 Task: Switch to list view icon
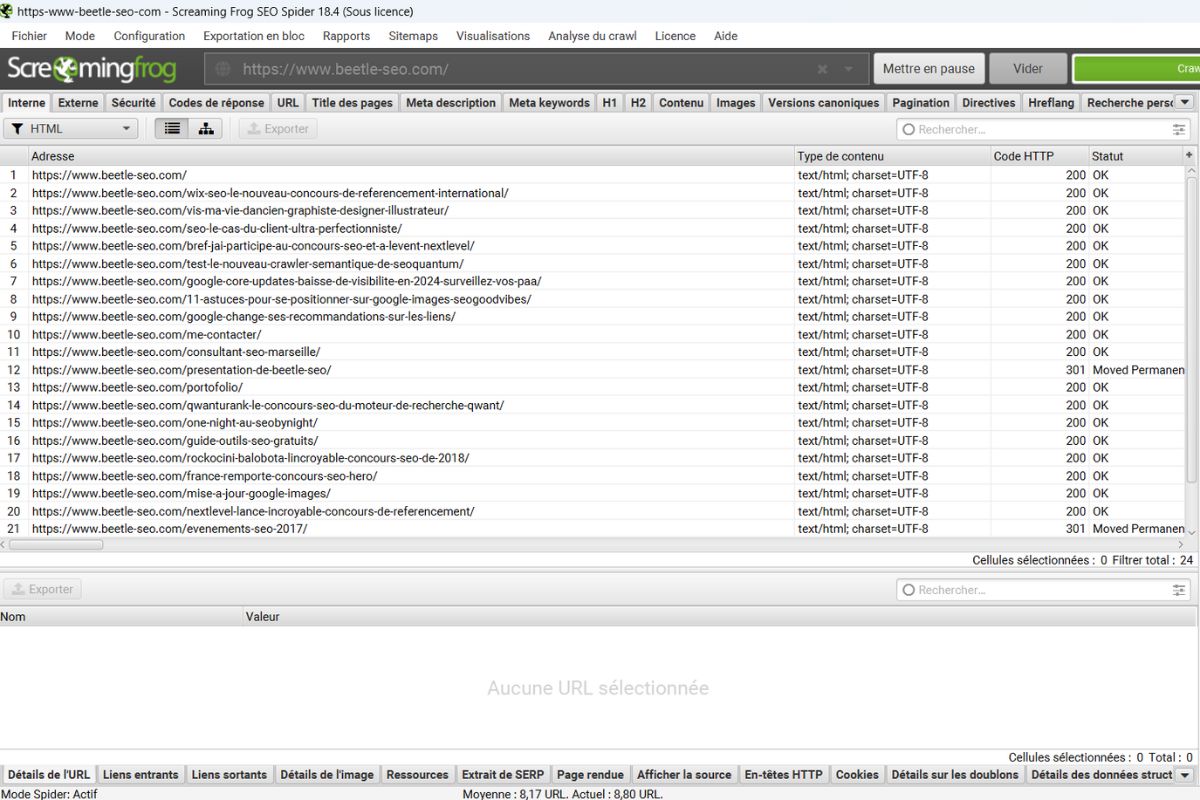click(173, 129)
